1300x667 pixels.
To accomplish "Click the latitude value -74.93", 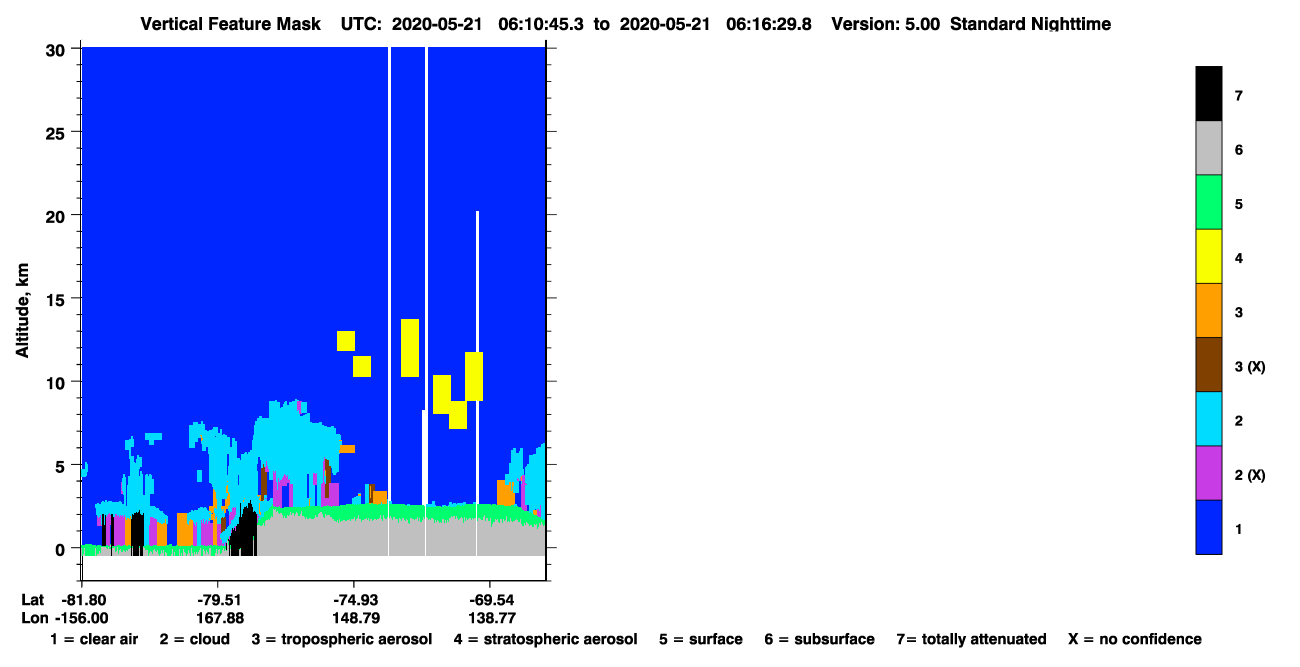I will tap(354, 599).
